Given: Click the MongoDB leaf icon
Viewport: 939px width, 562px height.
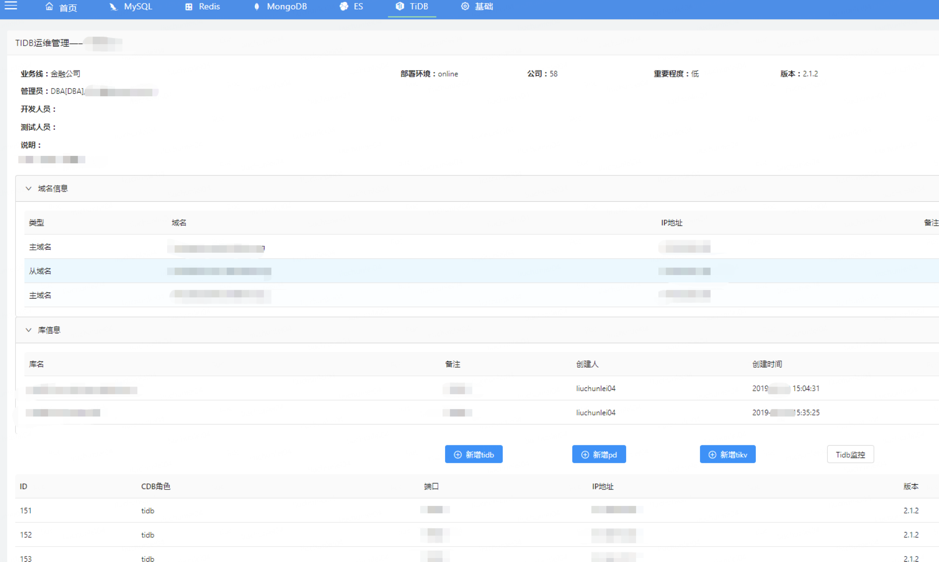Looking at the screenshot, I should click(x=257, y=7).
